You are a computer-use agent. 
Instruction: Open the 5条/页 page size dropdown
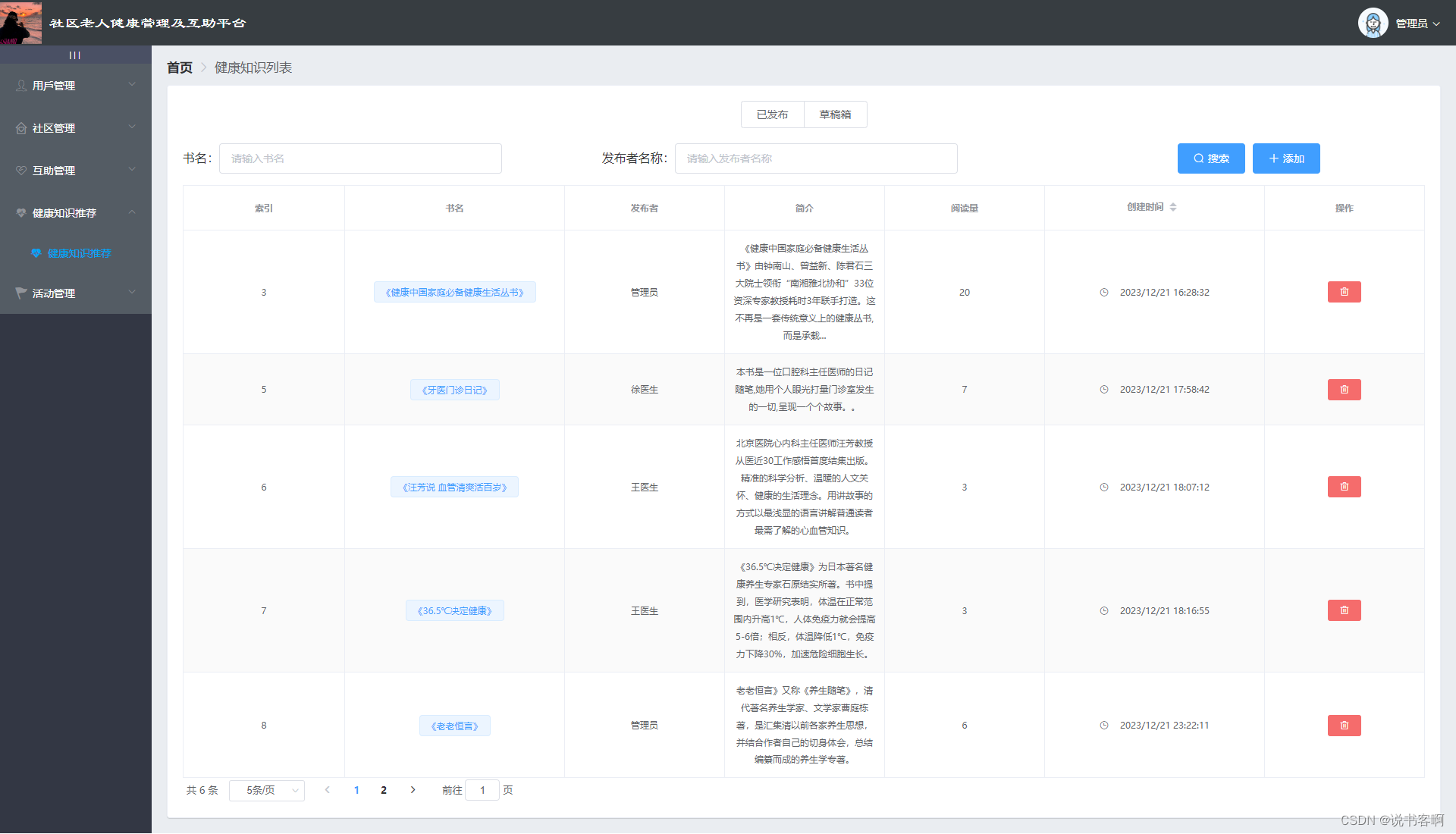pos(267,790)
